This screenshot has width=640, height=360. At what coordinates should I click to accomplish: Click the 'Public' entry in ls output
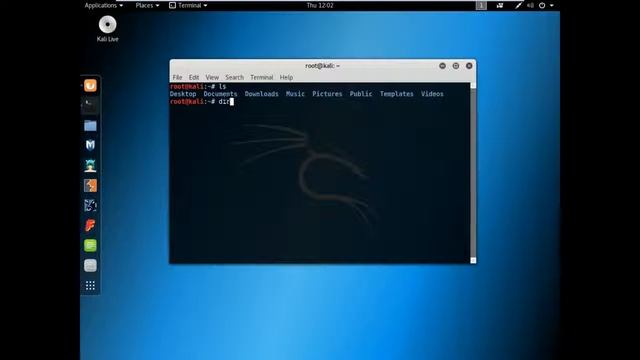point(361,94)
